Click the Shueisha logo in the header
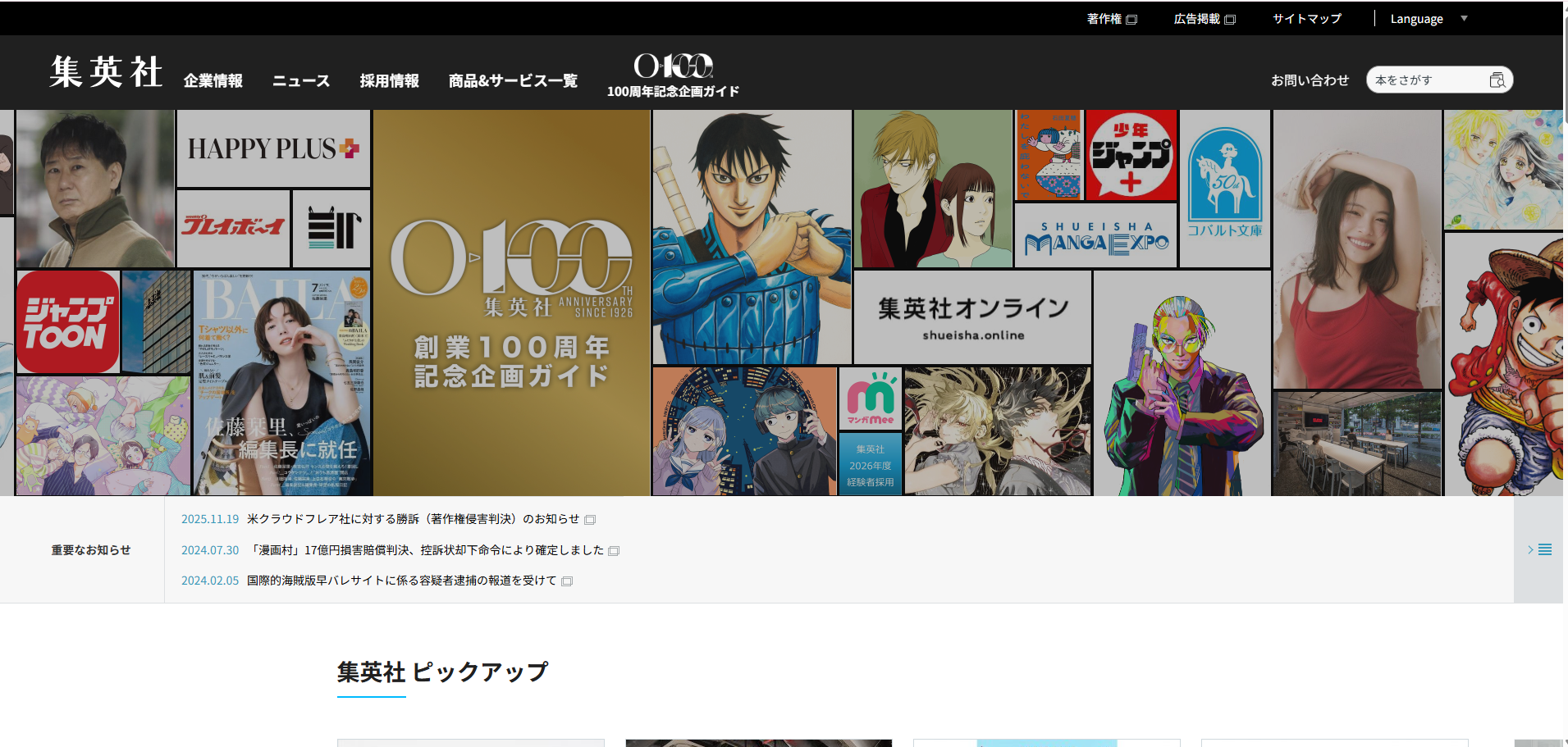Viewport: 1568px width, 747px height. pos(106,72)
